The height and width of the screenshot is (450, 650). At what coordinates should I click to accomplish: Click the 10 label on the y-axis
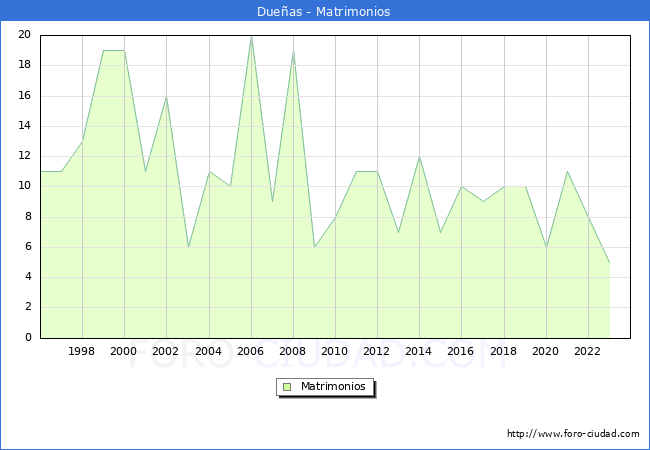[24, 186]
